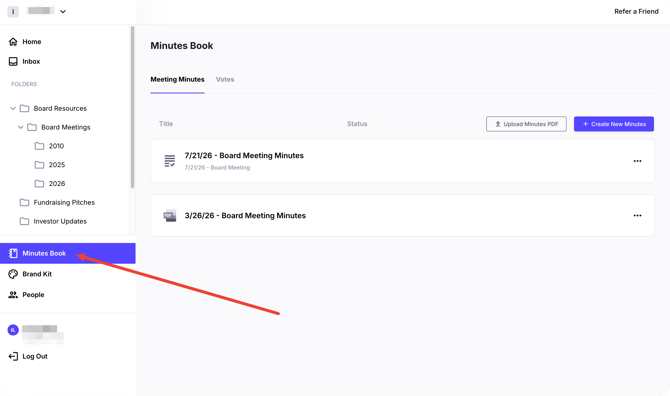Open the Inbox sidebar item
670x396 pixels.
(31, 61)
